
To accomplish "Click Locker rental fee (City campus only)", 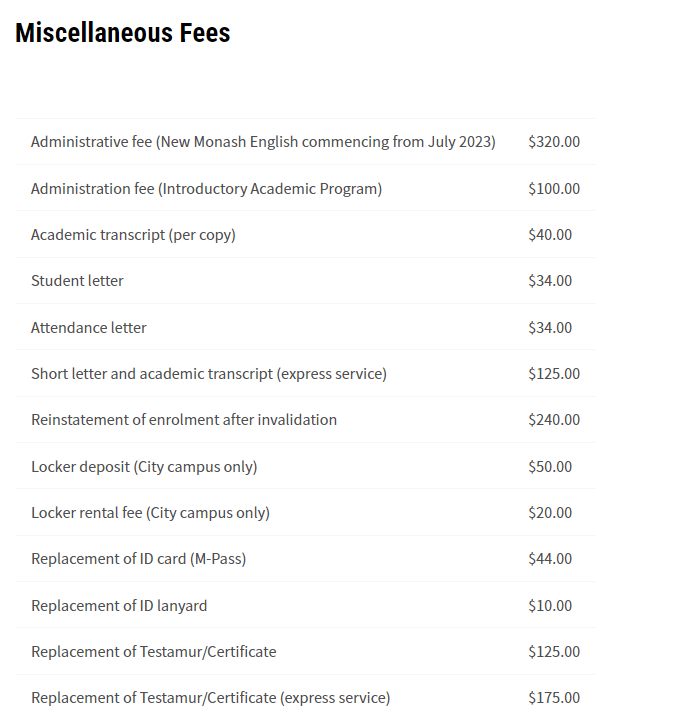I will pyautogui.click(x=150, y=513).
